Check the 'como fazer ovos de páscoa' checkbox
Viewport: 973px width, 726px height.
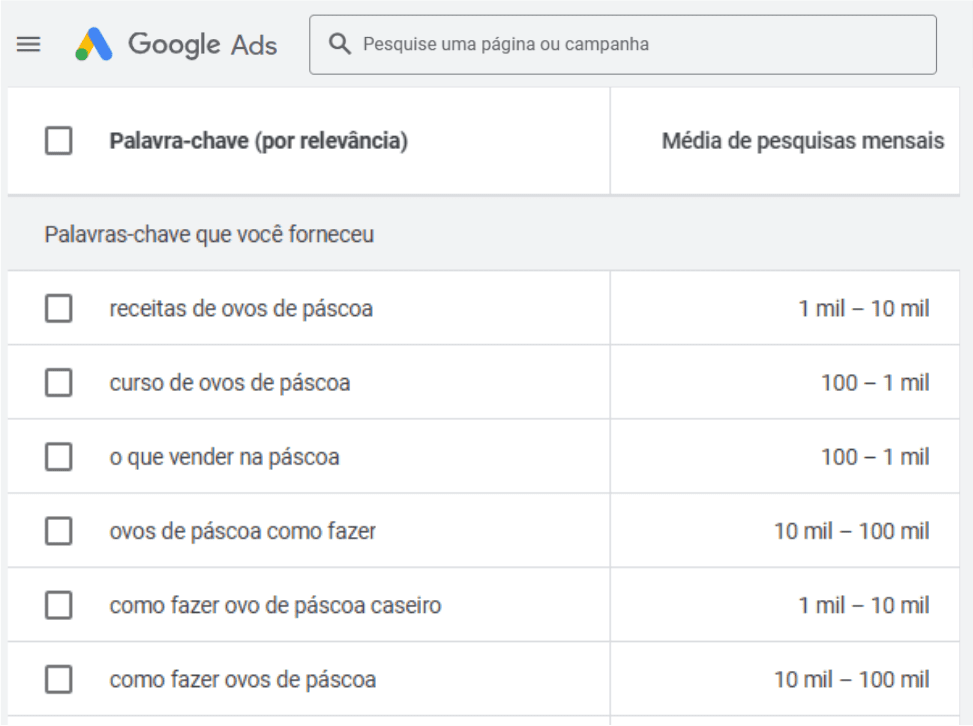point(59,680)
